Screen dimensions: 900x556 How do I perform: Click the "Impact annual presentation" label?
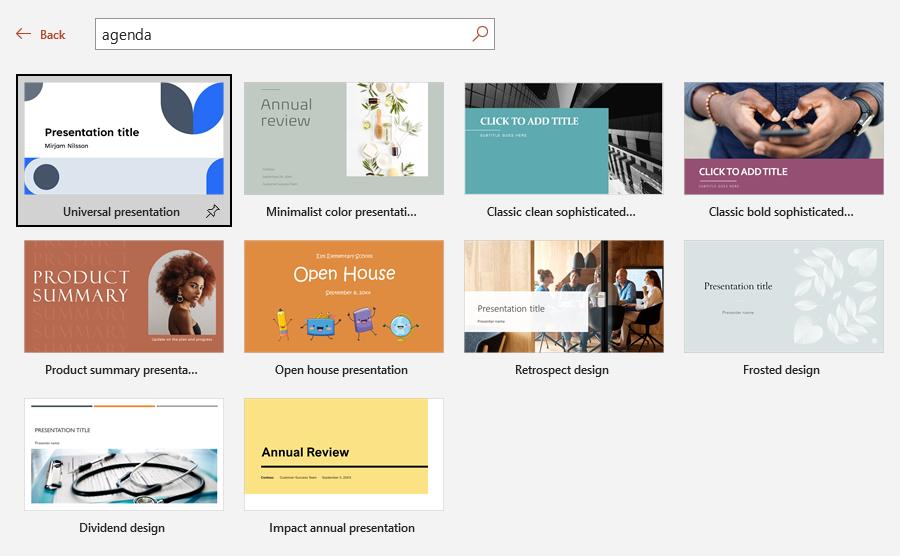tap(342, 528)
